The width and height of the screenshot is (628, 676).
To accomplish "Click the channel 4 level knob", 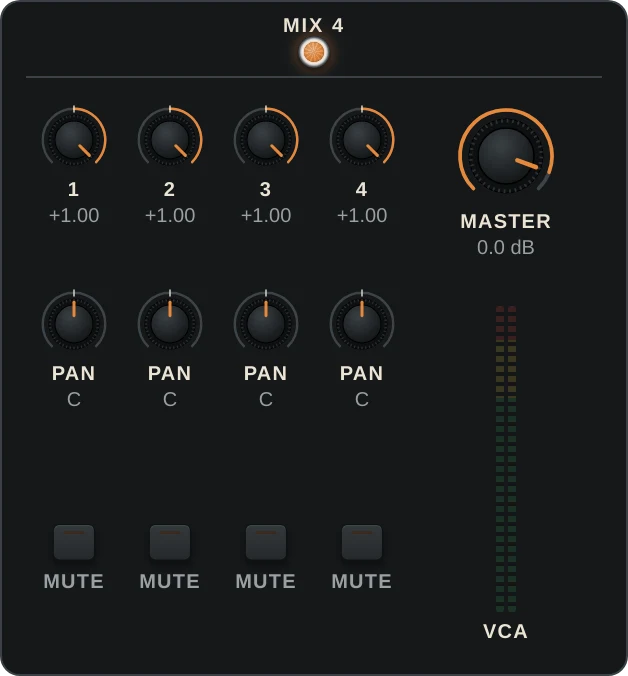I will (362, 139).
